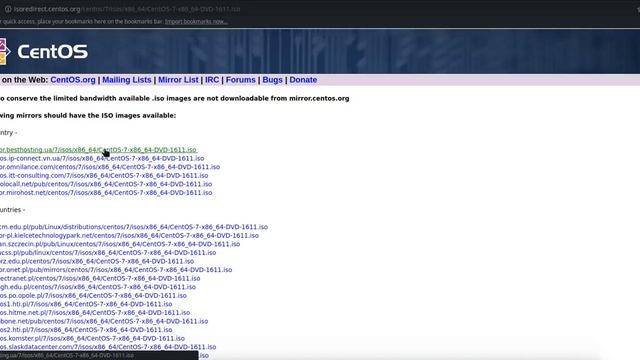Screen dimensions: 640x360
Task: Click the text about conserving limited bandwidth
Action: (x=175, y=98)
